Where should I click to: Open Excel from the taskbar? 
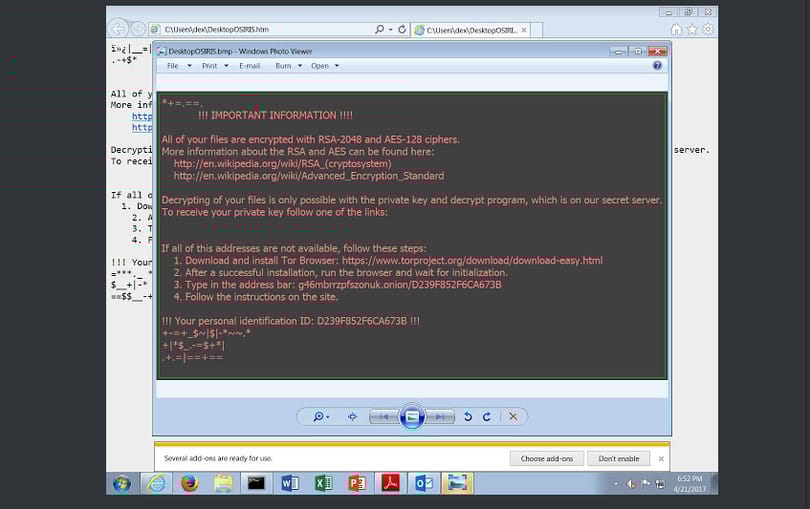[323, 484]
